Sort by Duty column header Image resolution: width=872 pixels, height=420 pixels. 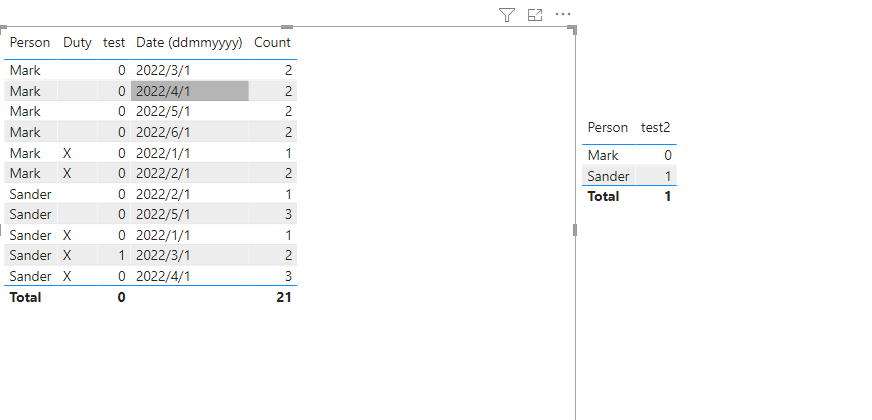pyautogui.click(x=77, y=43)
